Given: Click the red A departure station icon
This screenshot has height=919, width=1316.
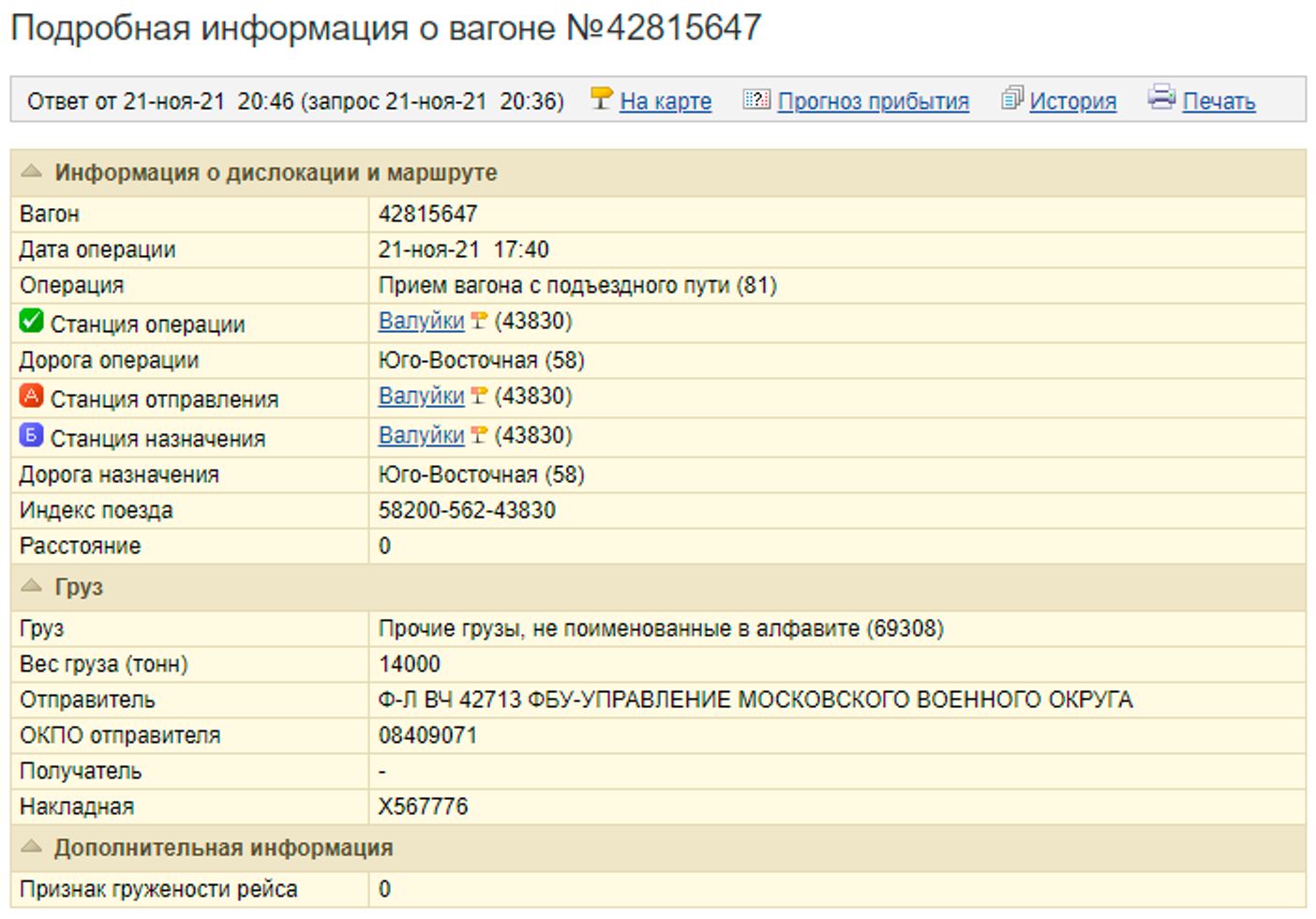Looking at the screenshot, I should 31,397.
